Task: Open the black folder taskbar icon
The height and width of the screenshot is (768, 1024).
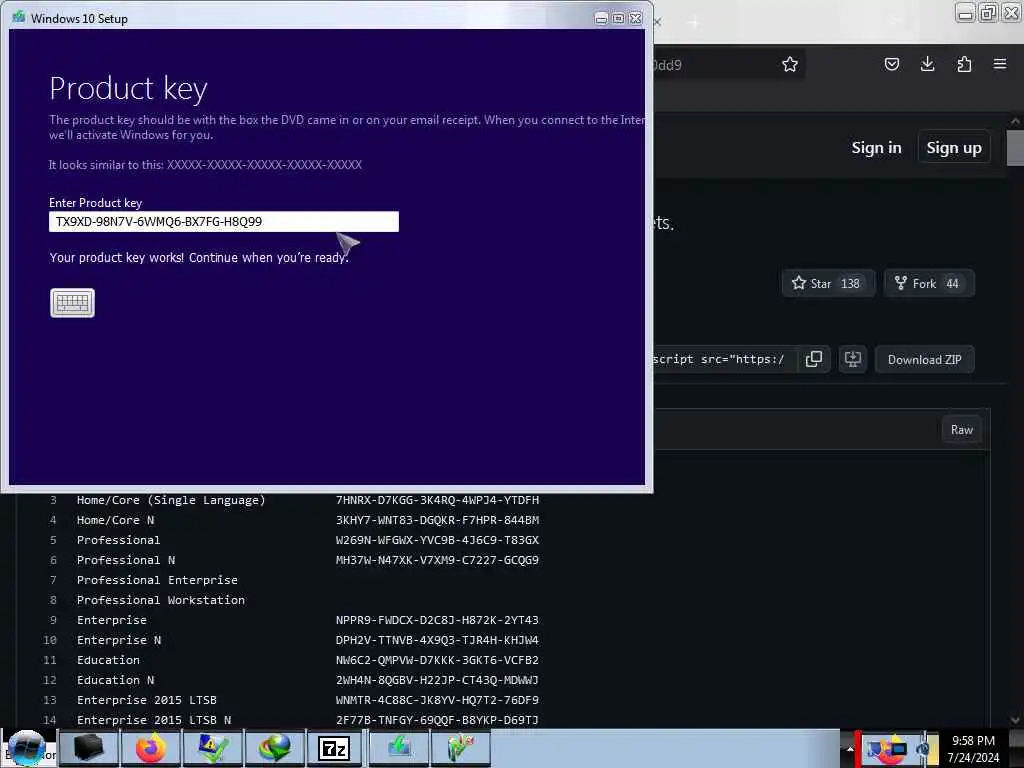Action: (x=89, y=748)
